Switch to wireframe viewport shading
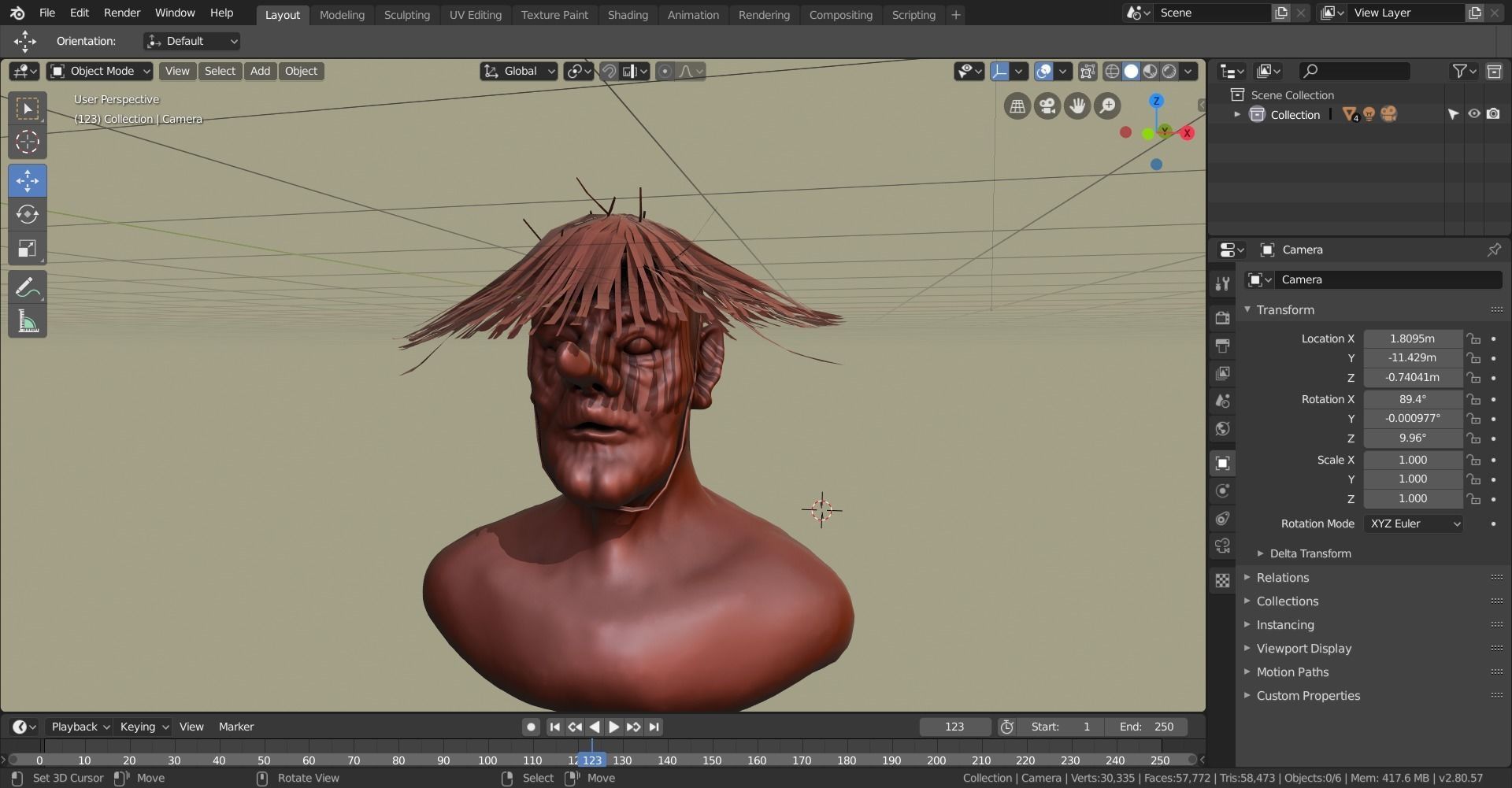The image size is (1512, 788). 1112,71
